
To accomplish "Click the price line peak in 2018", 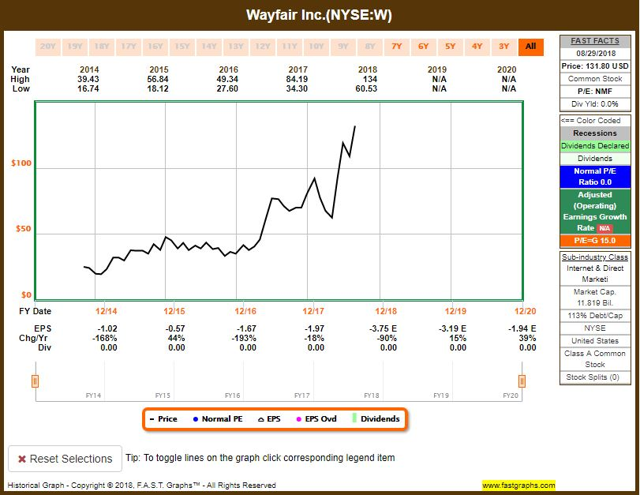I will [355, 127].
